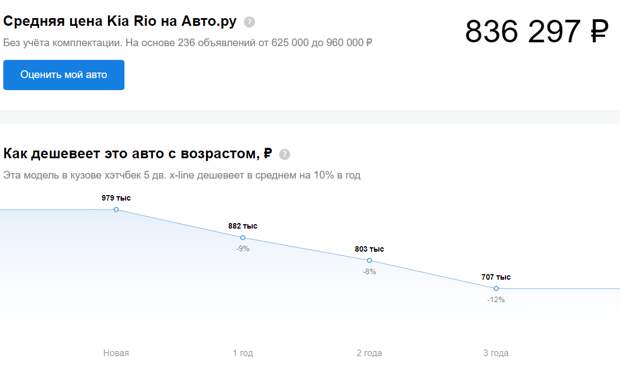Viewport: 620px width, 372px height.
Task: Select the 707 тыс chart data point
Action: 496,289
